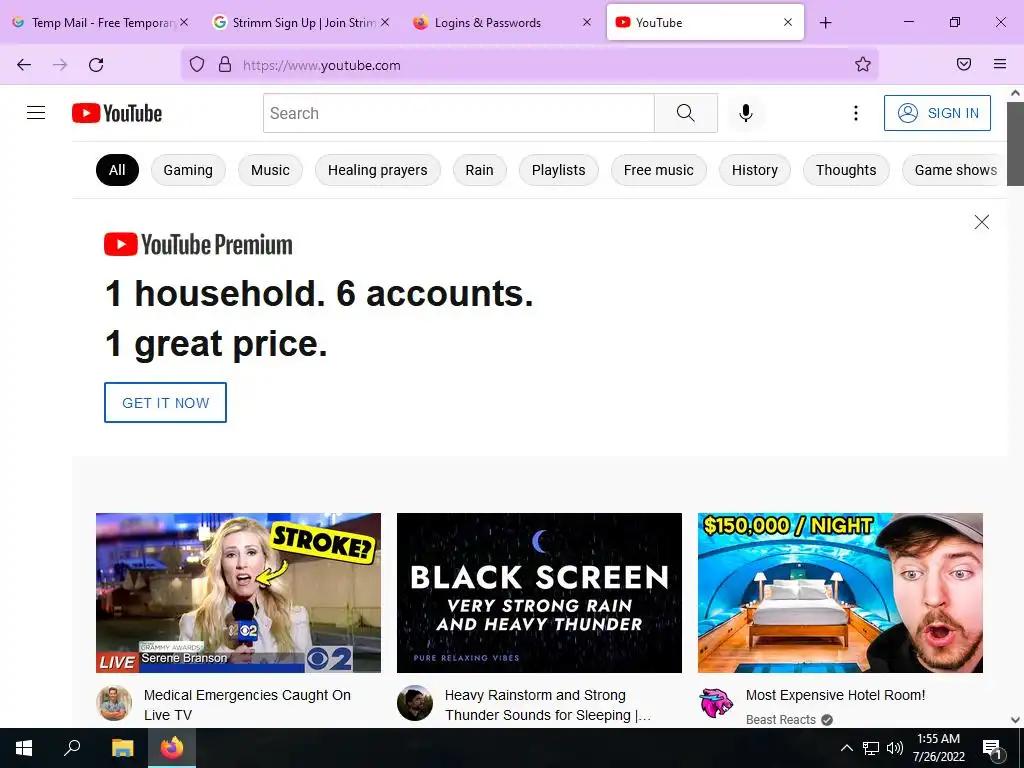
Task: Open the network tray icon
Action: [x=871, y=748]
